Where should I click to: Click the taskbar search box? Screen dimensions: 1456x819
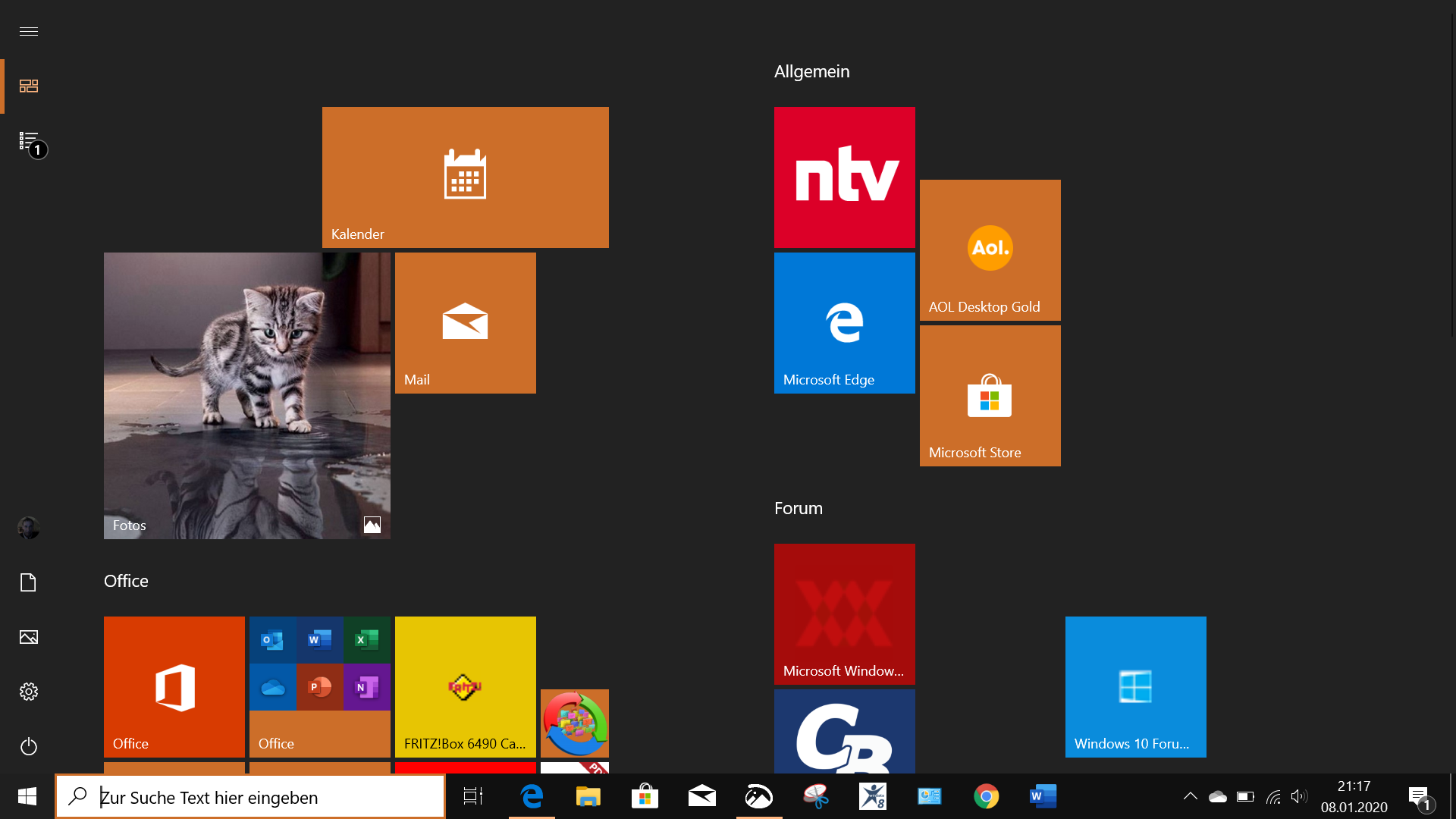tap(250, 797)
